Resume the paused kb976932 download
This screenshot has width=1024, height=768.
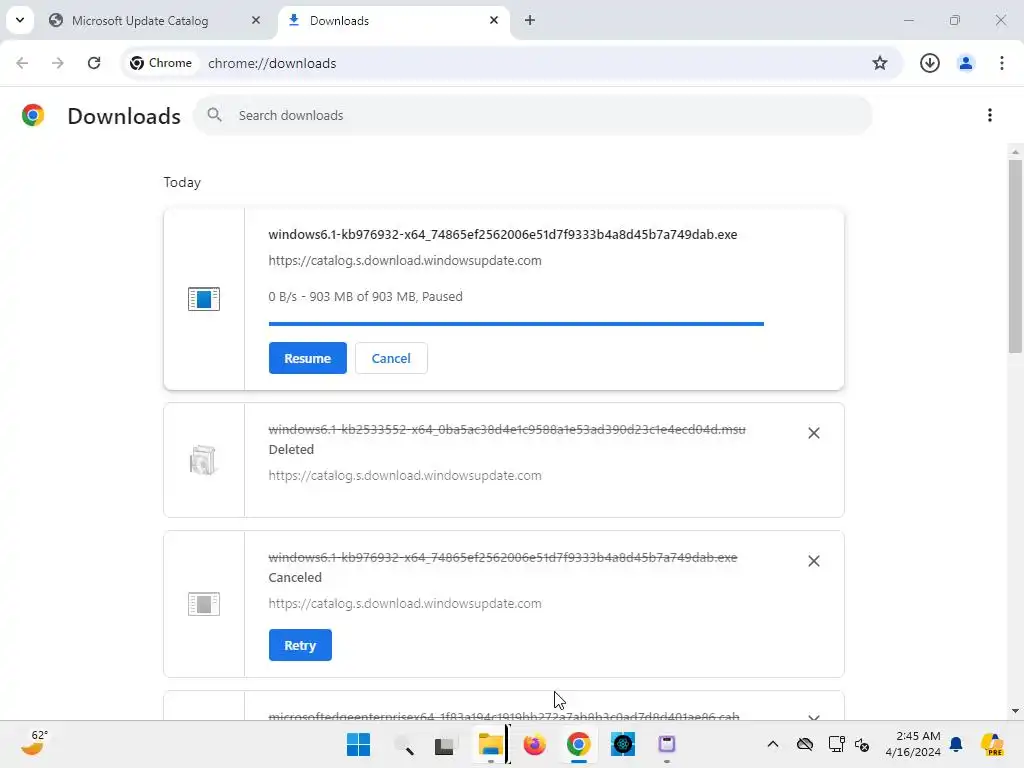pyautogui.click(x=308, y=358)
